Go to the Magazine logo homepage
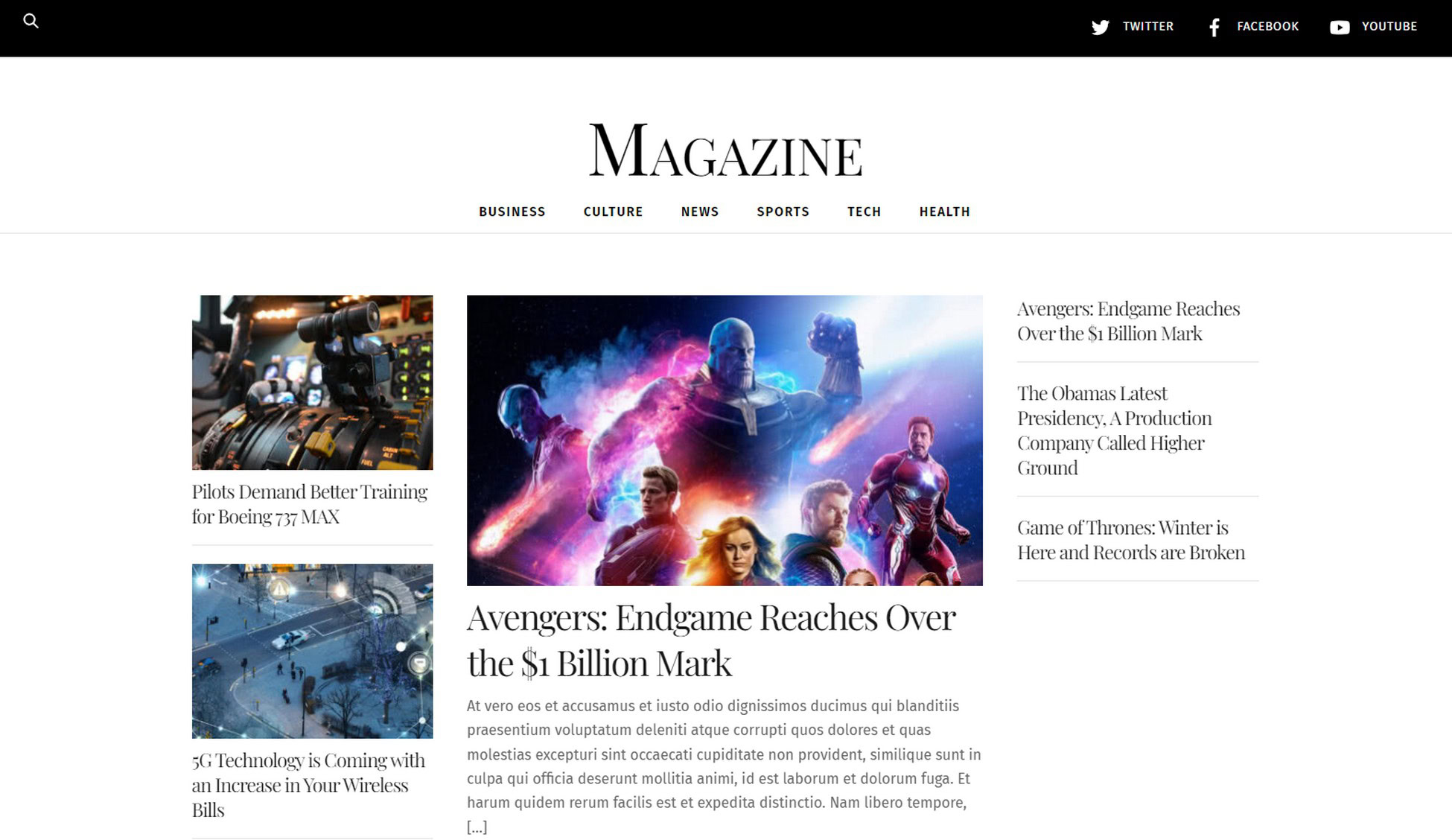The width and height of the screenshot is (1452, 840). tap(725, 150)
